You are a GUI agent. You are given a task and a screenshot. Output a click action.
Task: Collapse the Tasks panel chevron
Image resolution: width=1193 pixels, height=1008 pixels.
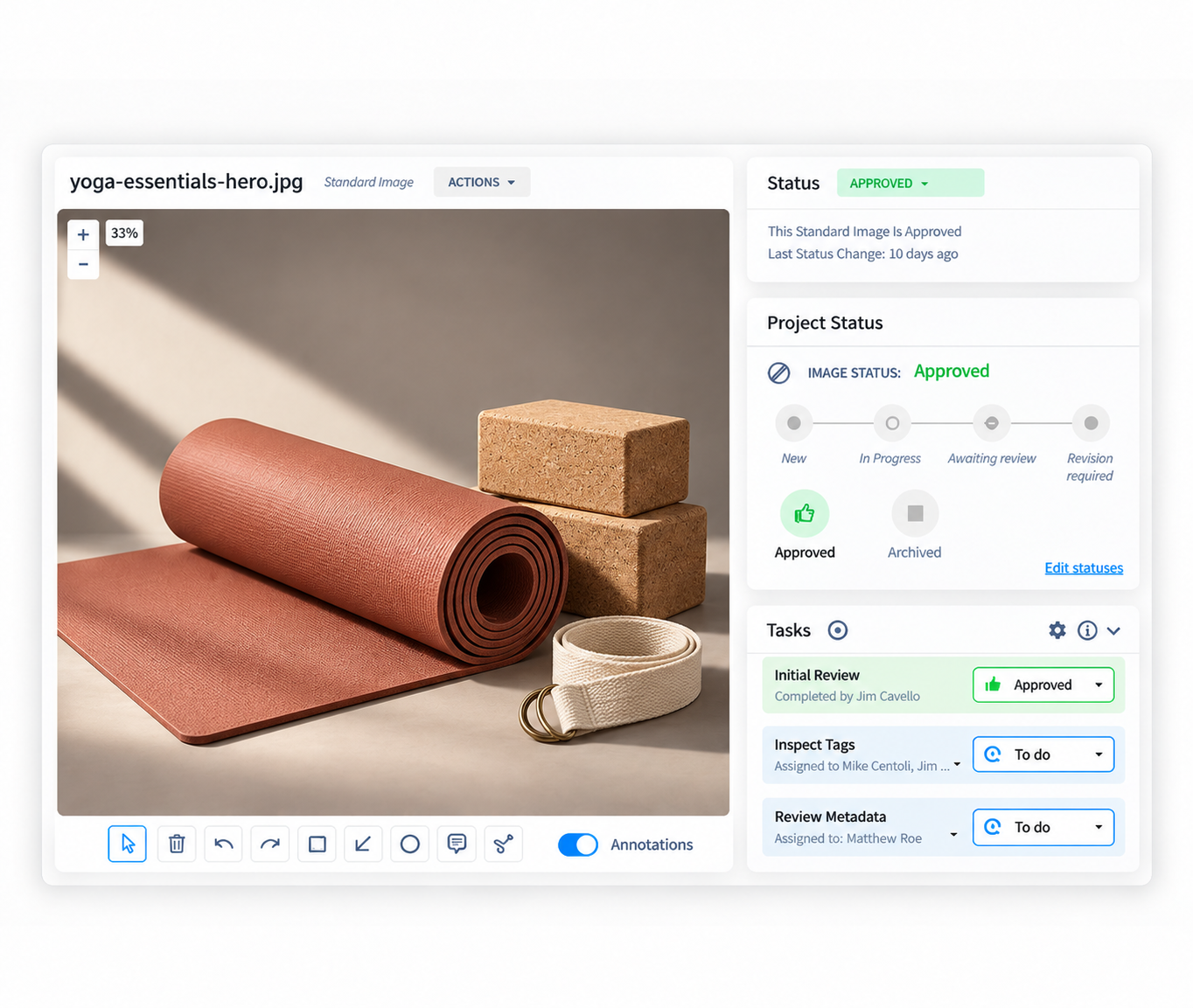1113,630
